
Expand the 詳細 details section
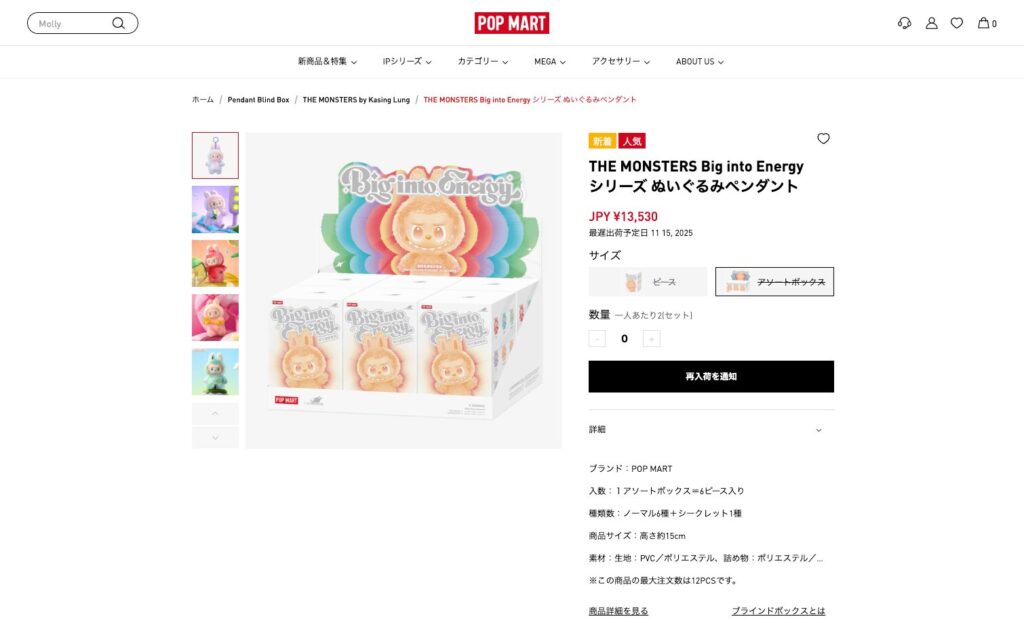[711, 430]
